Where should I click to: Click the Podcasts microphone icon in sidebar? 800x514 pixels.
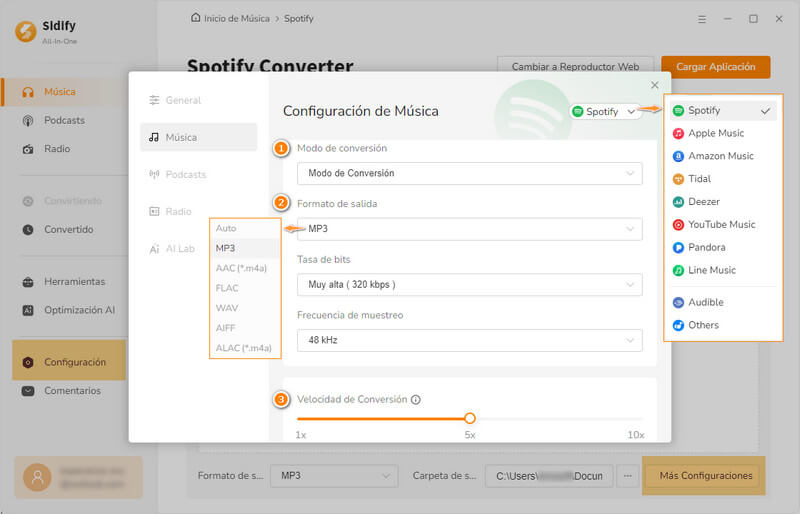pos(28,121)
